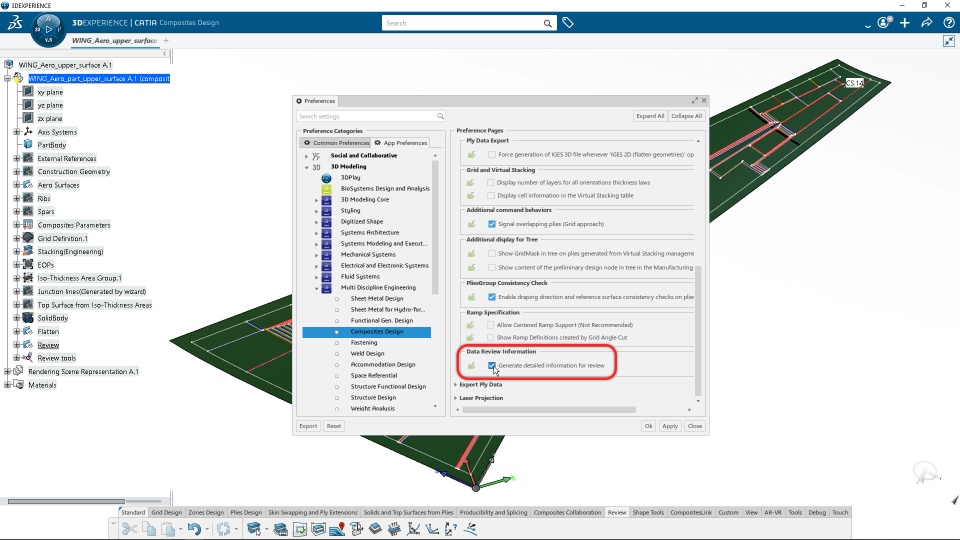
Task: Click the horizontal scrollbar in preference pages
Action: (x=549, y=410)
